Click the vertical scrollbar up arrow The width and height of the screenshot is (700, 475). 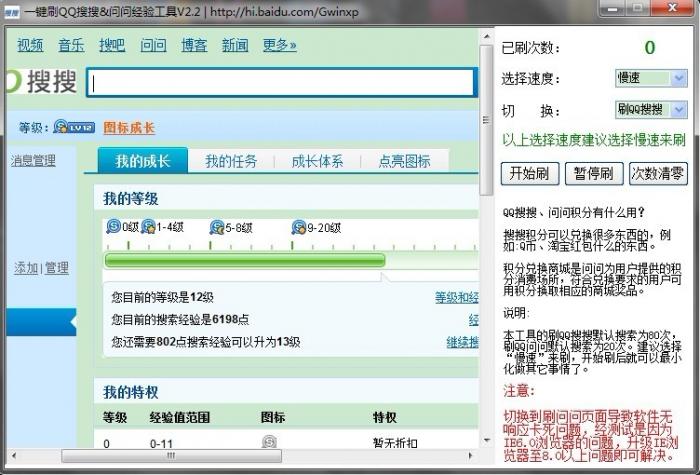[486, 36]
